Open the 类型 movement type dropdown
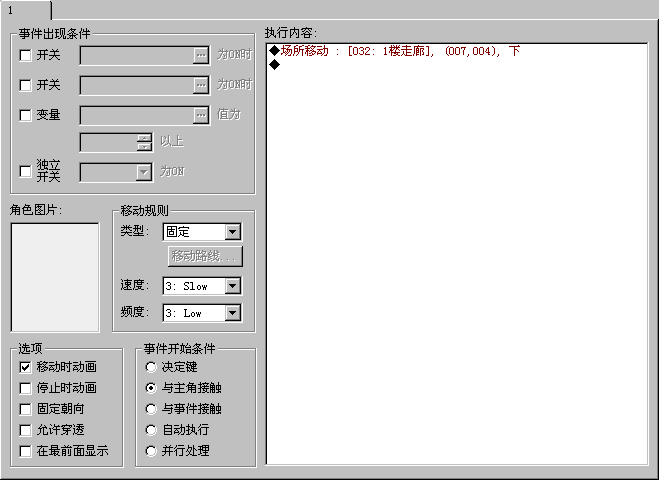The height and width of the screenshot is (480, 659). click(x=232, y=232)
